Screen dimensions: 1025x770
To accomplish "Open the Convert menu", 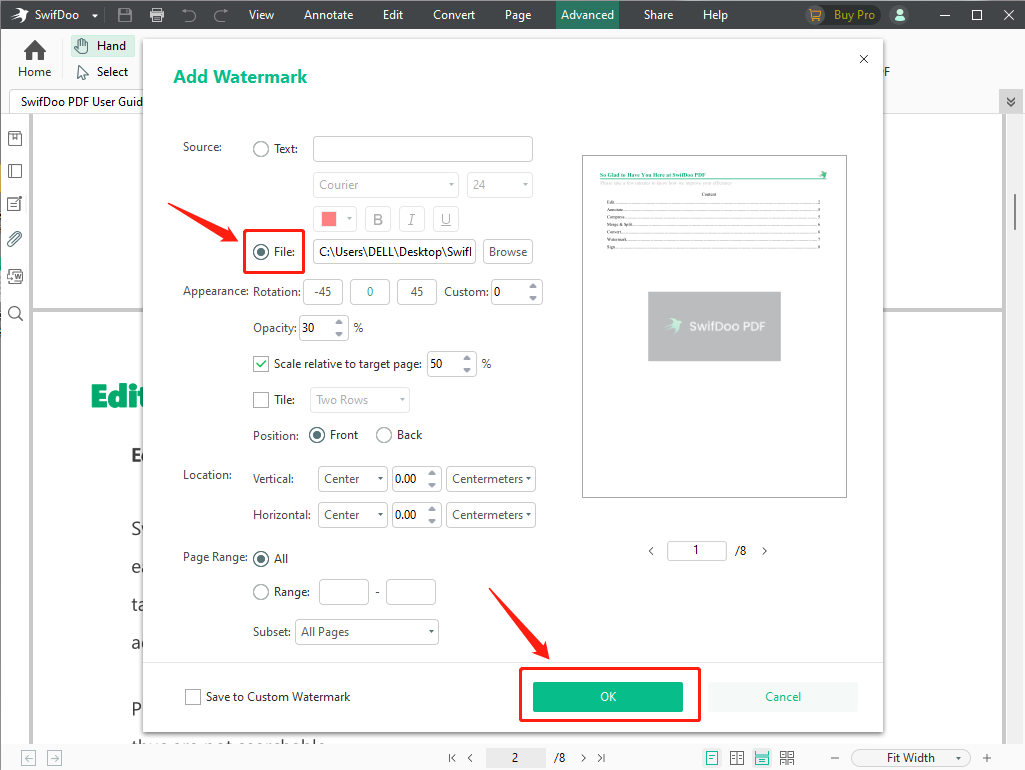I will pyautogui.click(x=454, y=14).
